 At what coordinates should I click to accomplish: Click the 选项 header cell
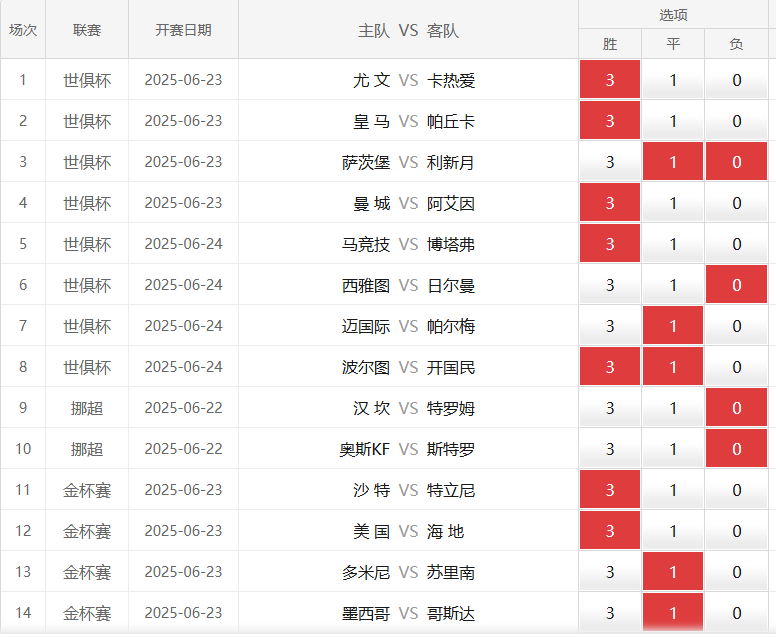(673, 15)
